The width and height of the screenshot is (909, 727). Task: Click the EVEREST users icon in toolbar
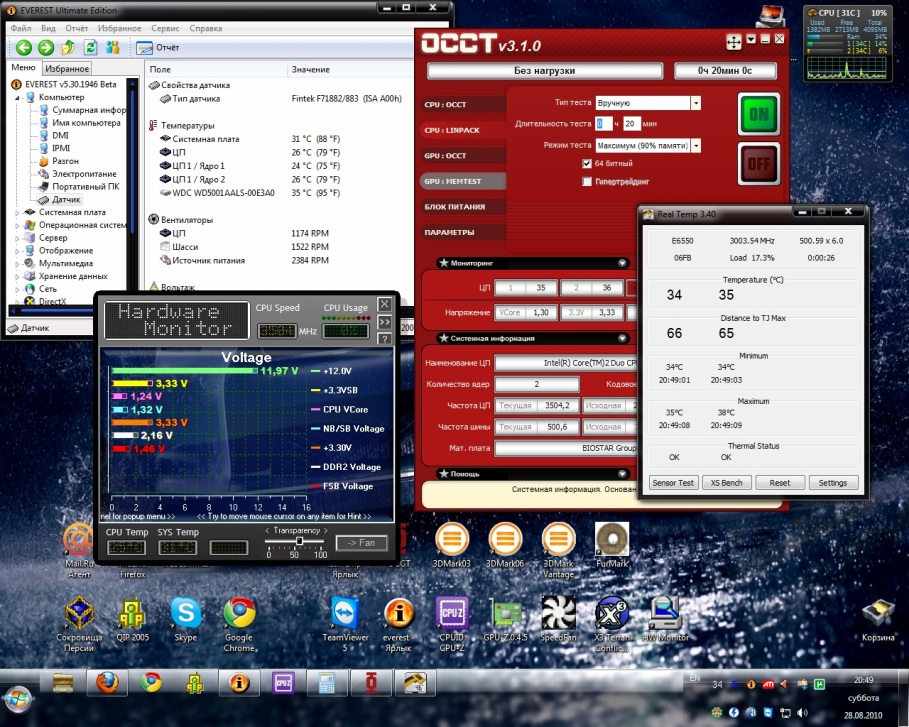tap(112, 48)
